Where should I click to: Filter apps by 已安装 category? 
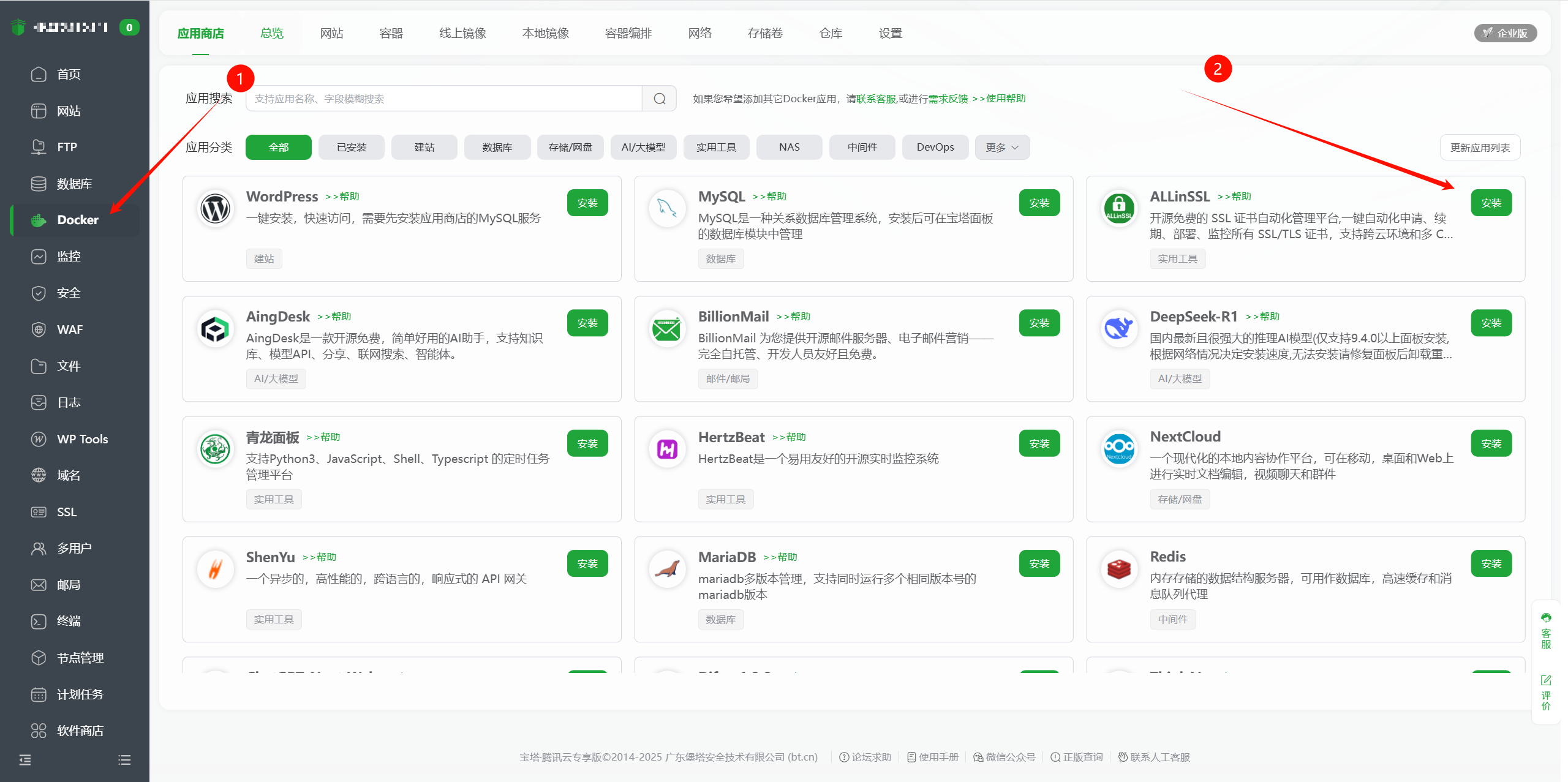[352, 148]
